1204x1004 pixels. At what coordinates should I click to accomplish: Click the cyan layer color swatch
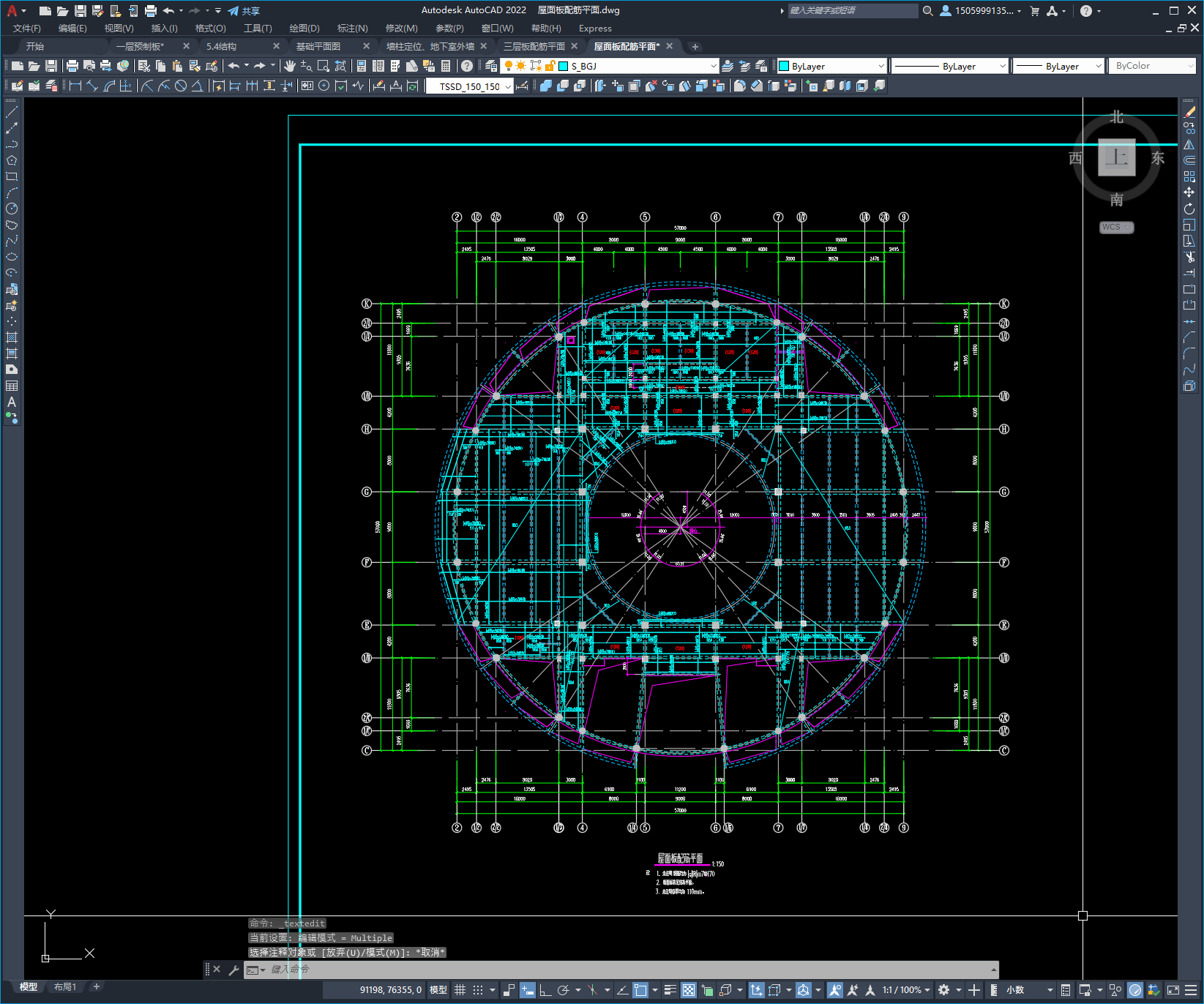coord(564,66)
